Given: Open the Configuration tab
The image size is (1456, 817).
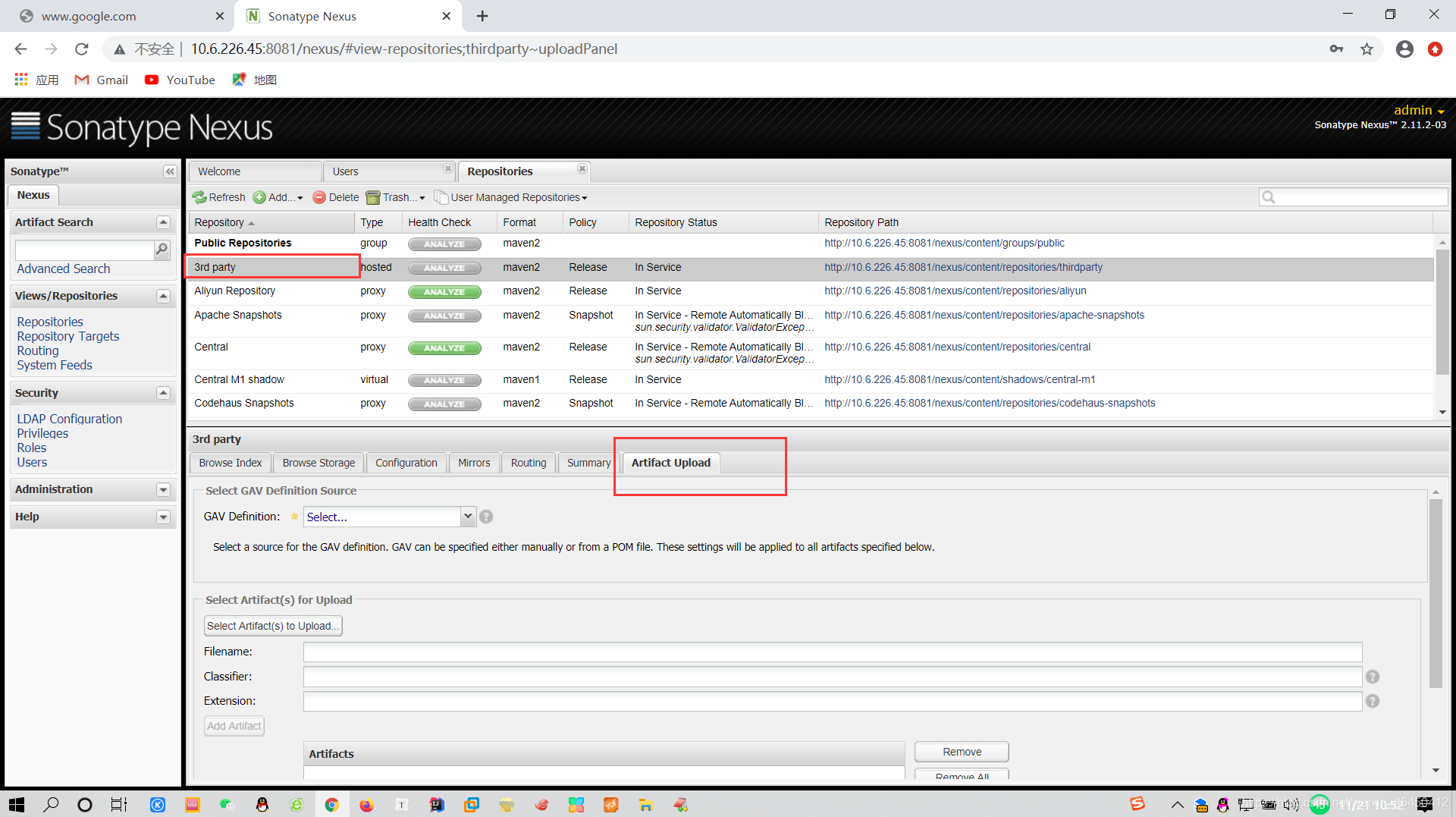Looking at the screenshot, I should coord(406,463).
